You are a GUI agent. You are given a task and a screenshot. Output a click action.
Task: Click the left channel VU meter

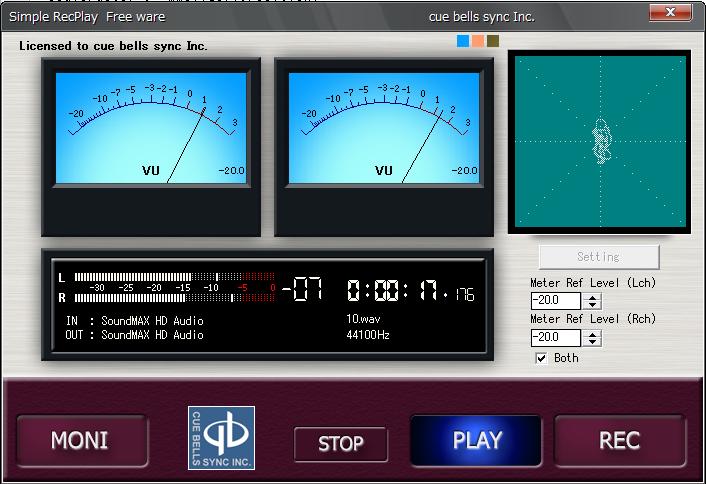pyautogui.click(x=150, y=128)
